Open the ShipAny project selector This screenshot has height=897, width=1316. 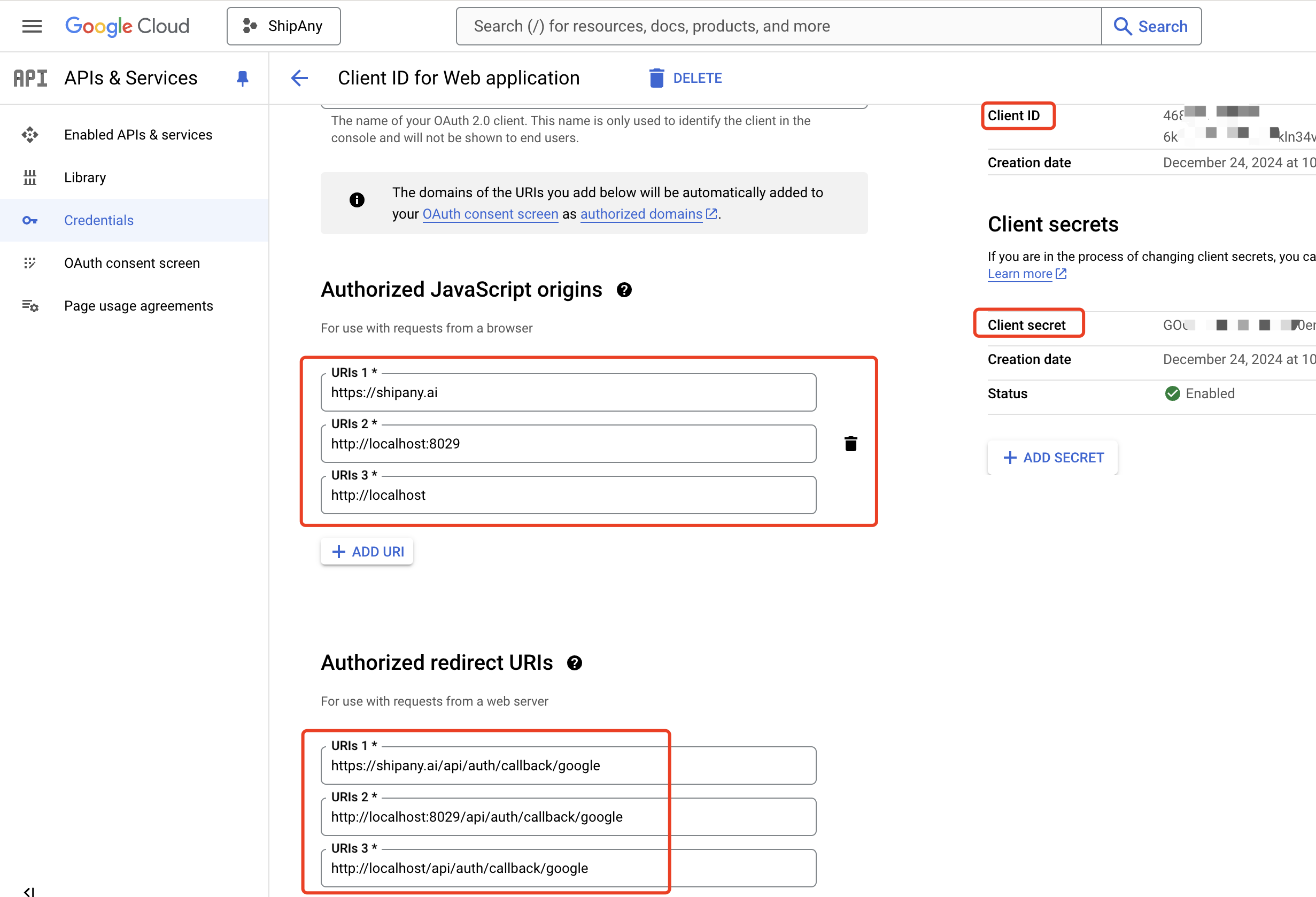pos(283,26)
